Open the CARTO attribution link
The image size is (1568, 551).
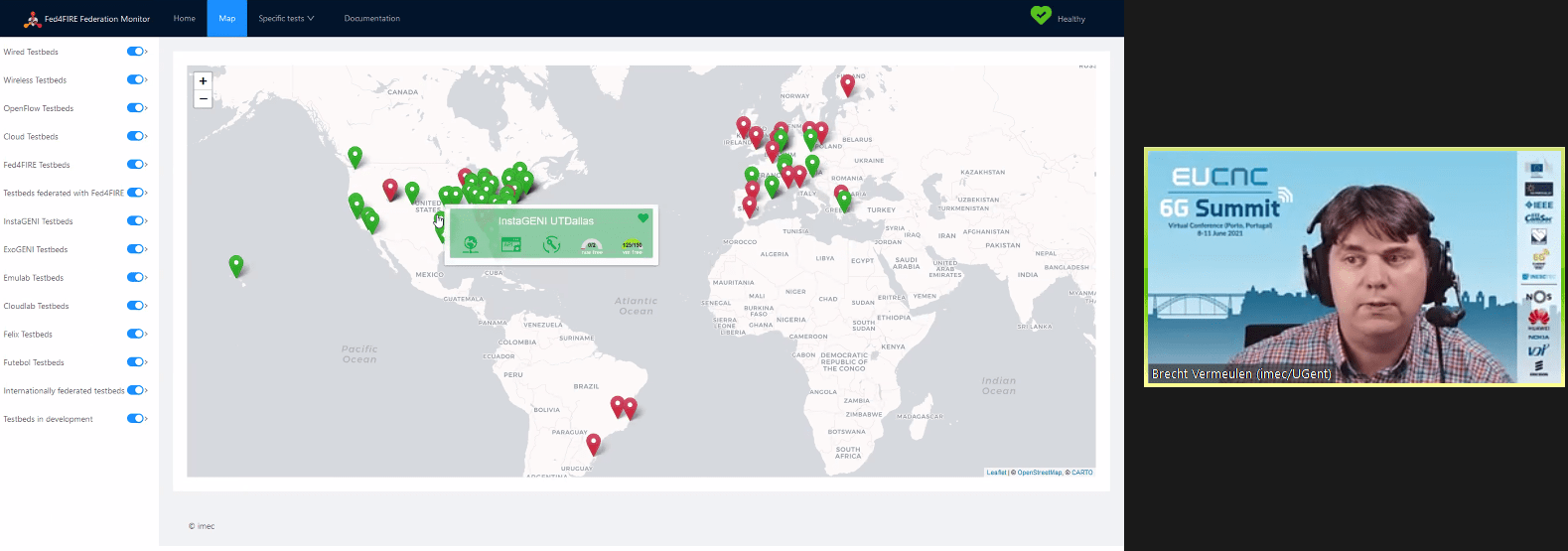pos(1081,473)
